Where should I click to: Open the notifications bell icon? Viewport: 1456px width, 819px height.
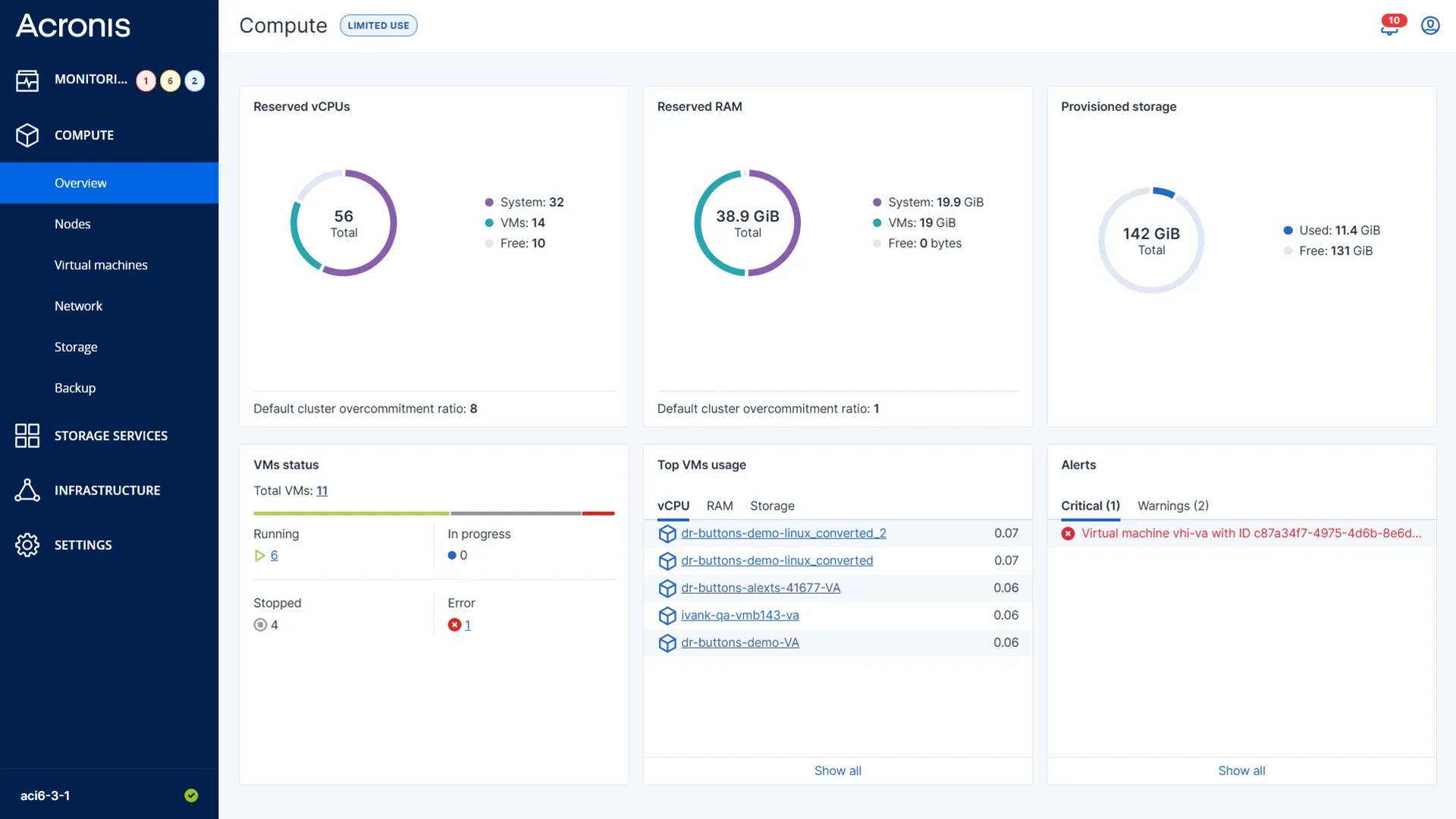click(1389, 27)
